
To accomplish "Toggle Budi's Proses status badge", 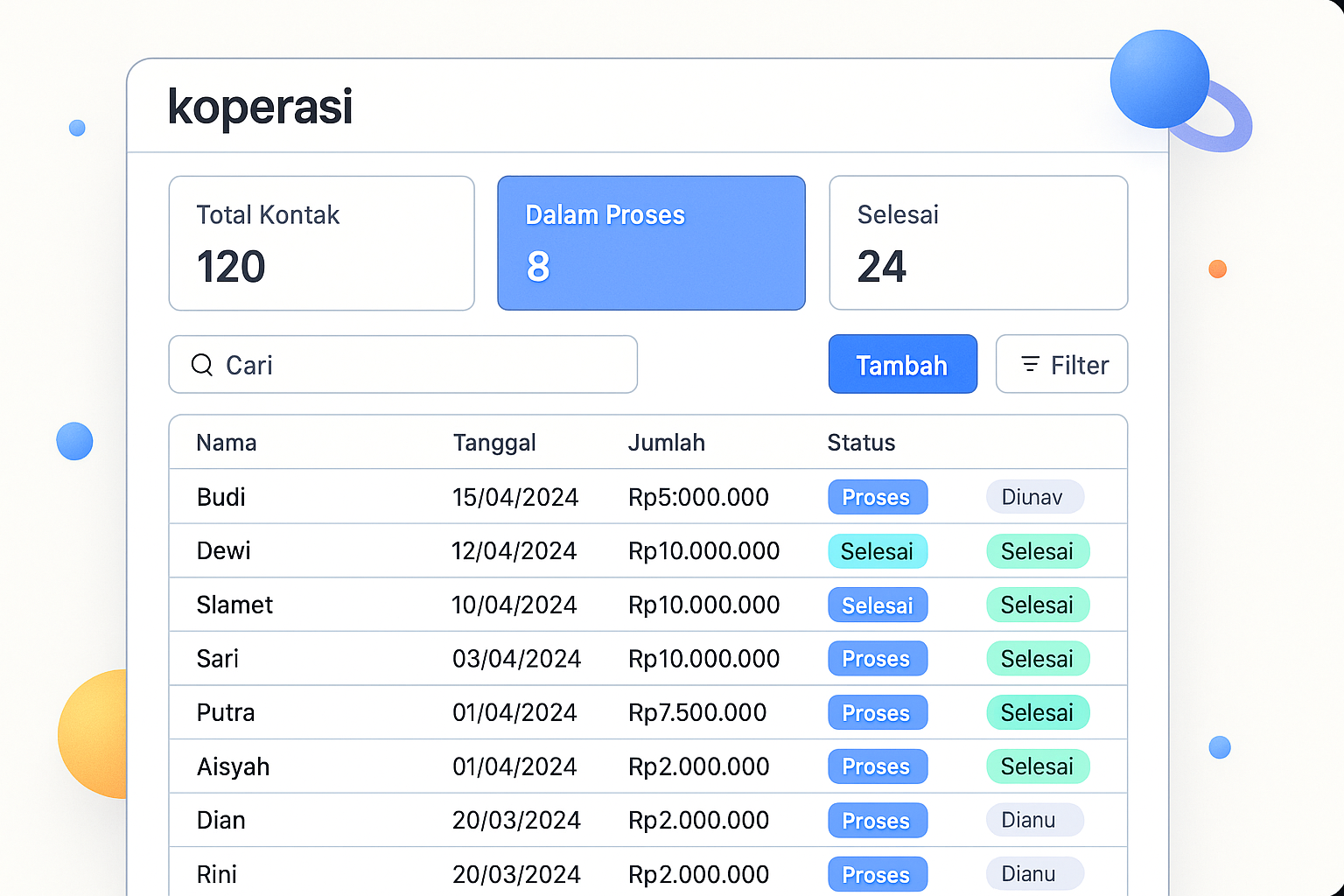I will [877, 496].
